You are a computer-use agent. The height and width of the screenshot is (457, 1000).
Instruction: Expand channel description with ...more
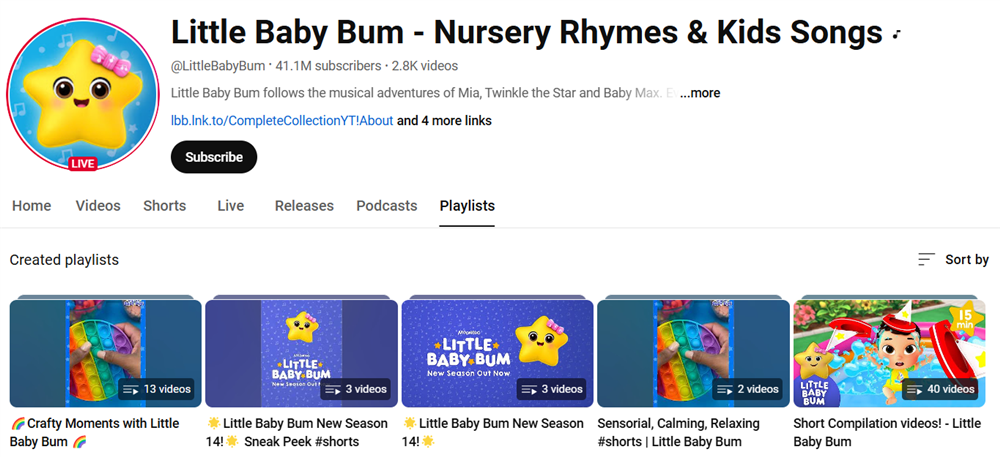[x=700, y=93]
